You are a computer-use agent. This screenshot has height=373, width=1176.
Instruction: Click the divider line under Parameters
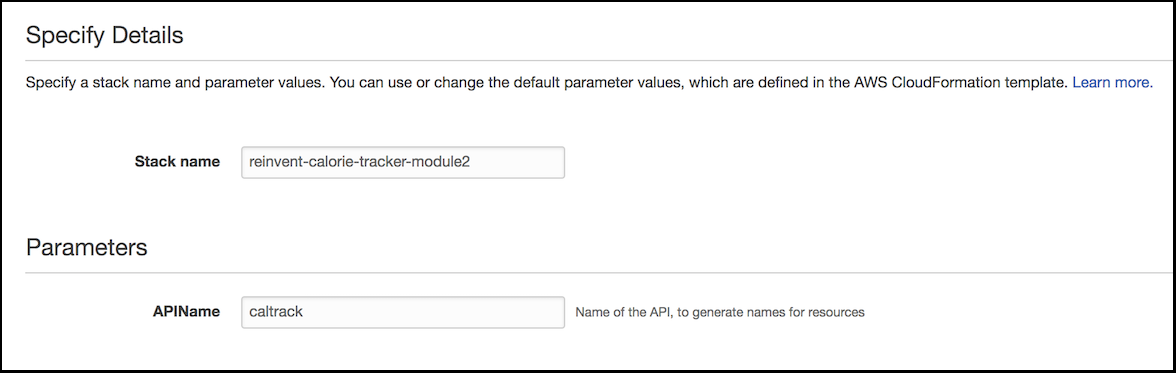click(600, 272)
